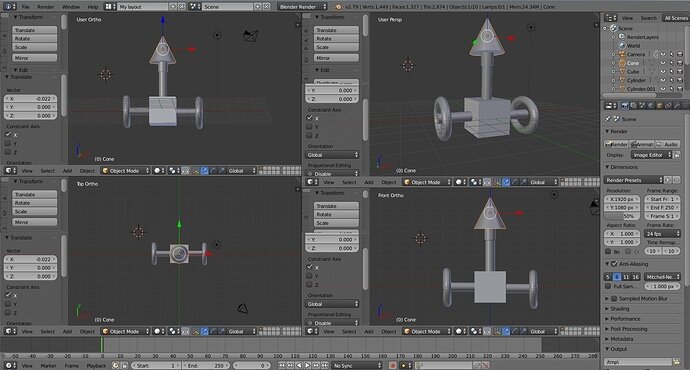Add a render preset with plus icon

coord(668,180)
